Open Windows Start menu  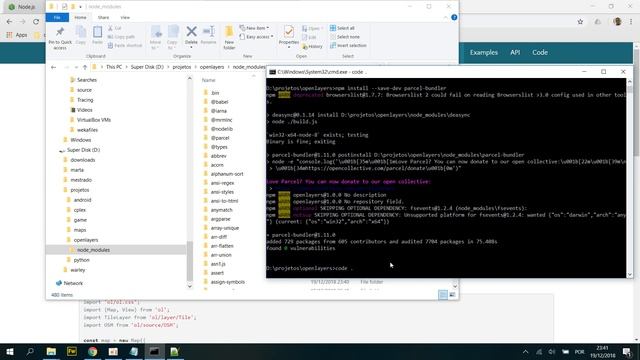[x=10, y=351]
